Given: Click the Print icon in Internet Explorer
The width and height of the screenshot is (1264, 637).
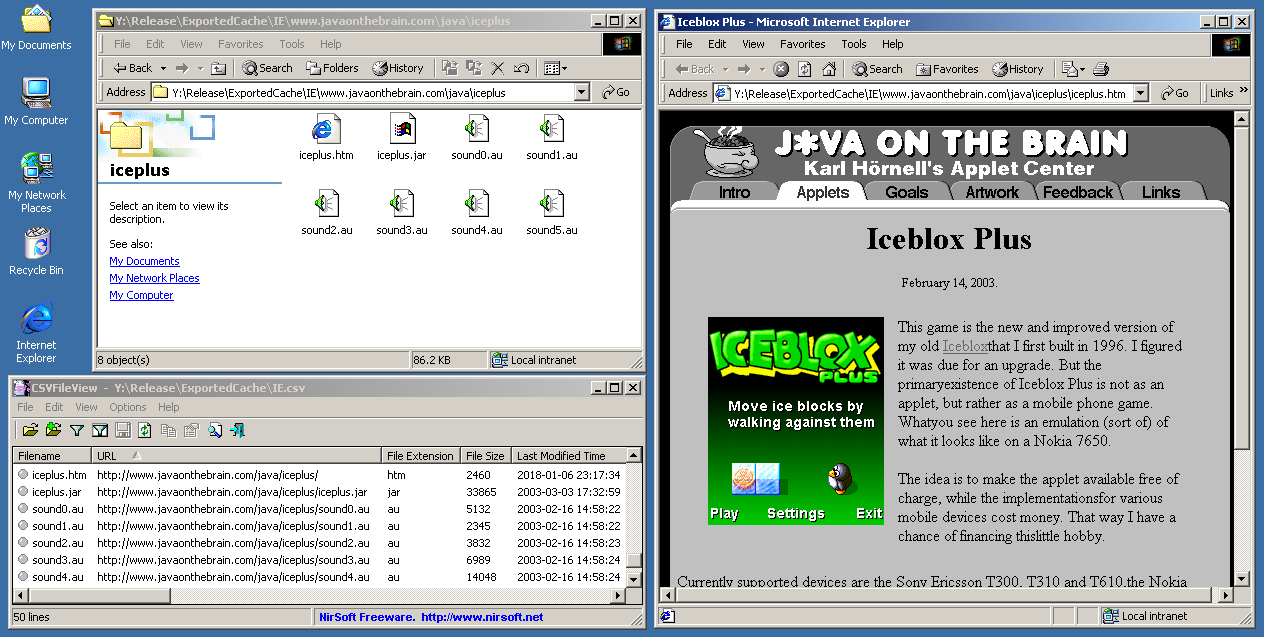Looking at the screenshot, I should tap(1101, 69).
